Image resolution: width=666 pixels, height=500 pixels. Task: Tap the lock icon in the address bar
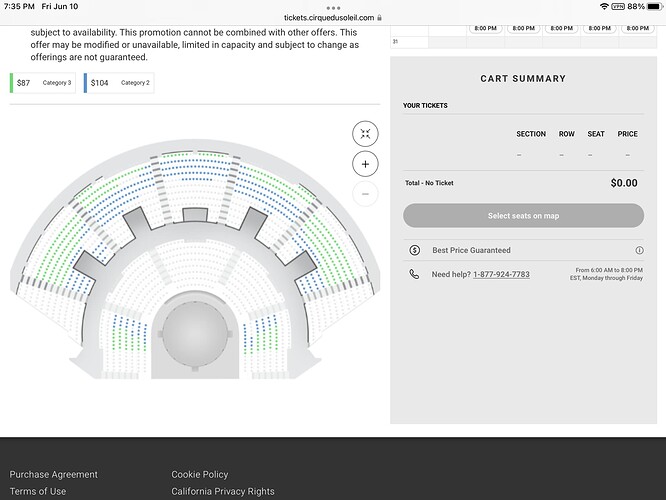pyautogui.click(x=379, y=18)
